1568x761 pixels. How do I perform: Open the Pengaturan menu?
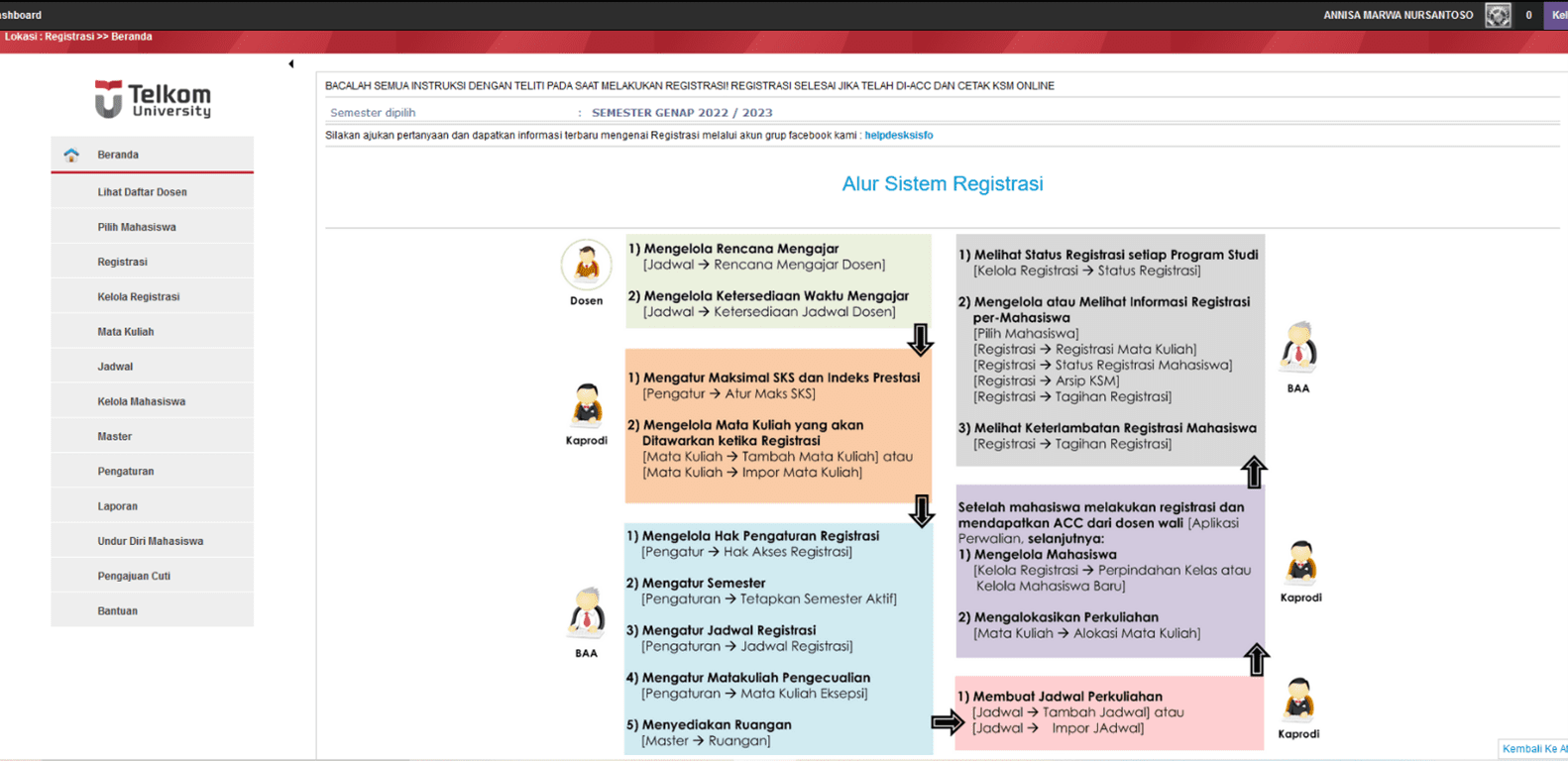125,472
